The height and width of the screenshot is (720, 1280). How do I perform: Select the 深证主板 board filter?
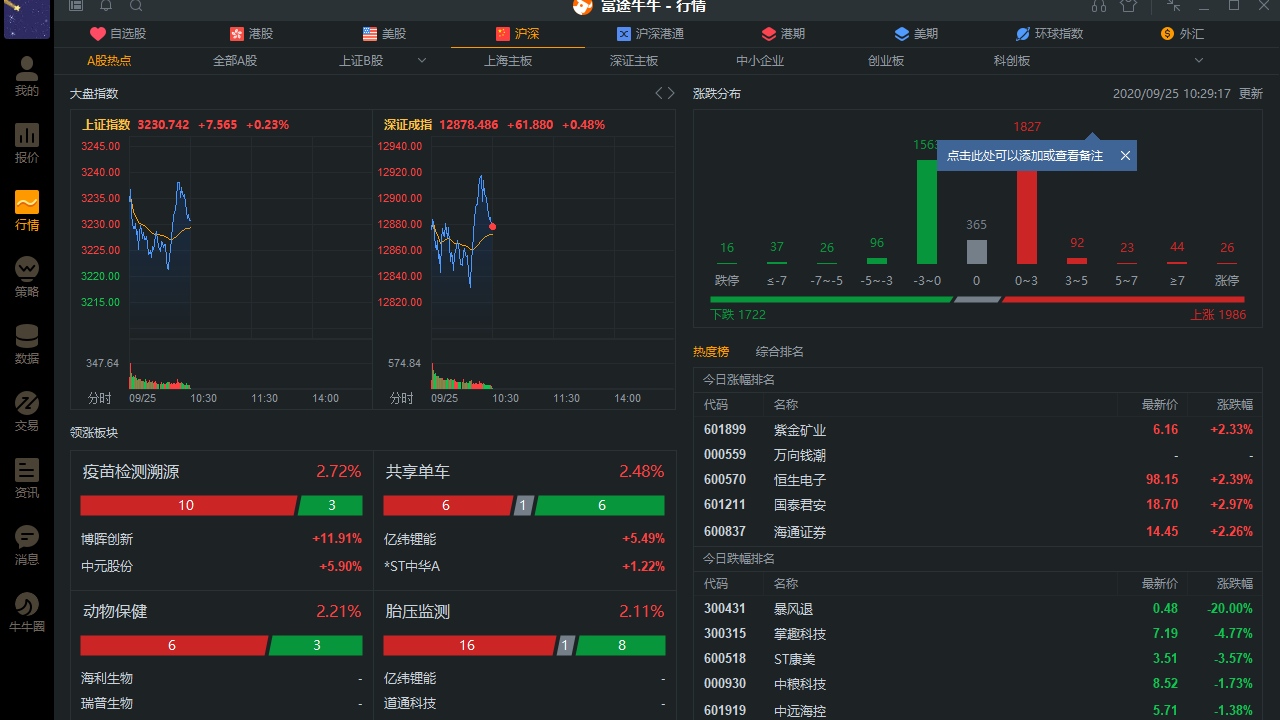point(633,60)
